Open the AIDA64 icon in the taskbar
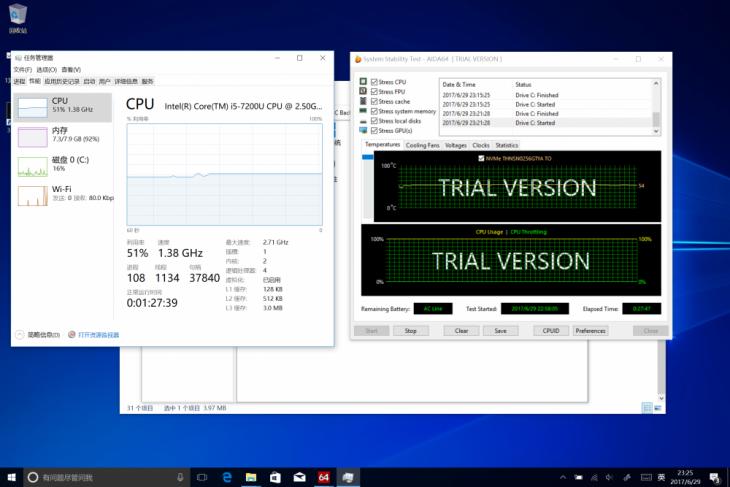The image size is (730, 487). 323,477
